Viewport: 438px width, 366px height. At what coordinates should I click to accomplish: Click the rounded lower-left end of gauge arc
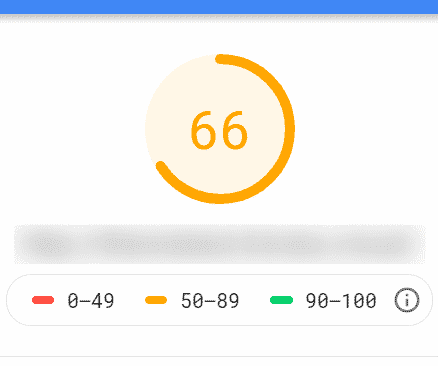(x=161, y=166)
